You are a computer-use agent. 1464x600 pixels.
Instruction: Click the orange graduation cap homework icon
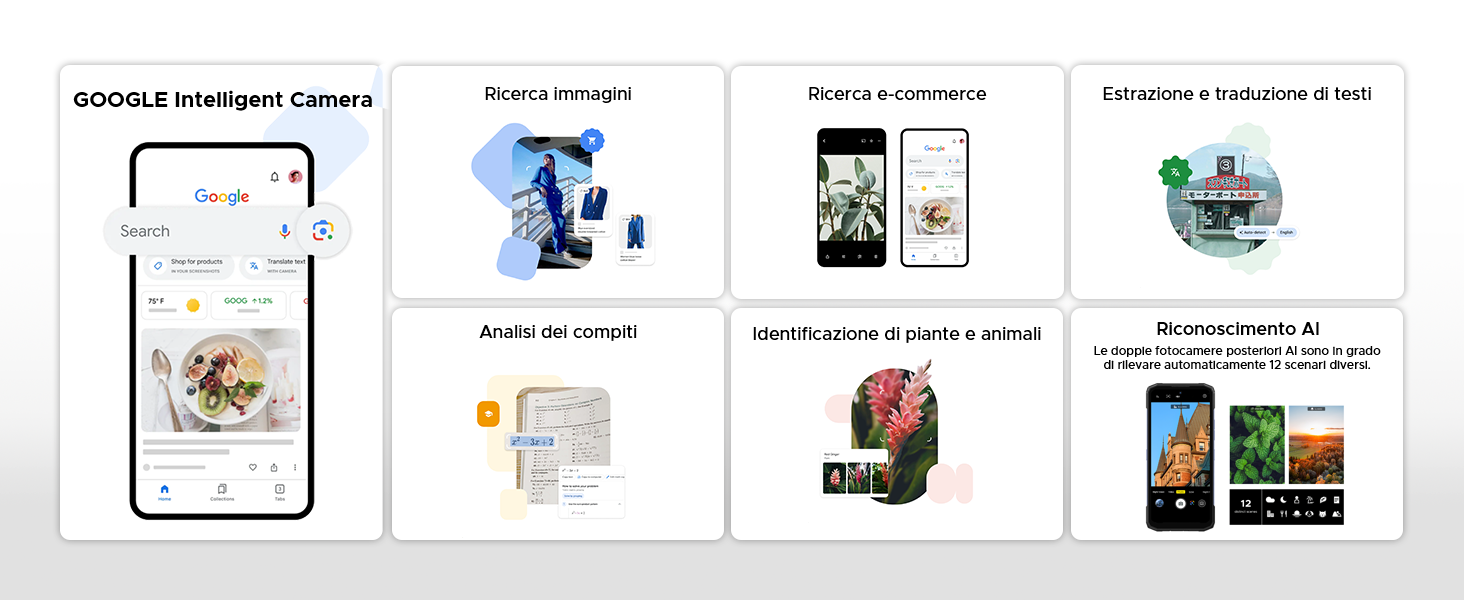point(488,414)
